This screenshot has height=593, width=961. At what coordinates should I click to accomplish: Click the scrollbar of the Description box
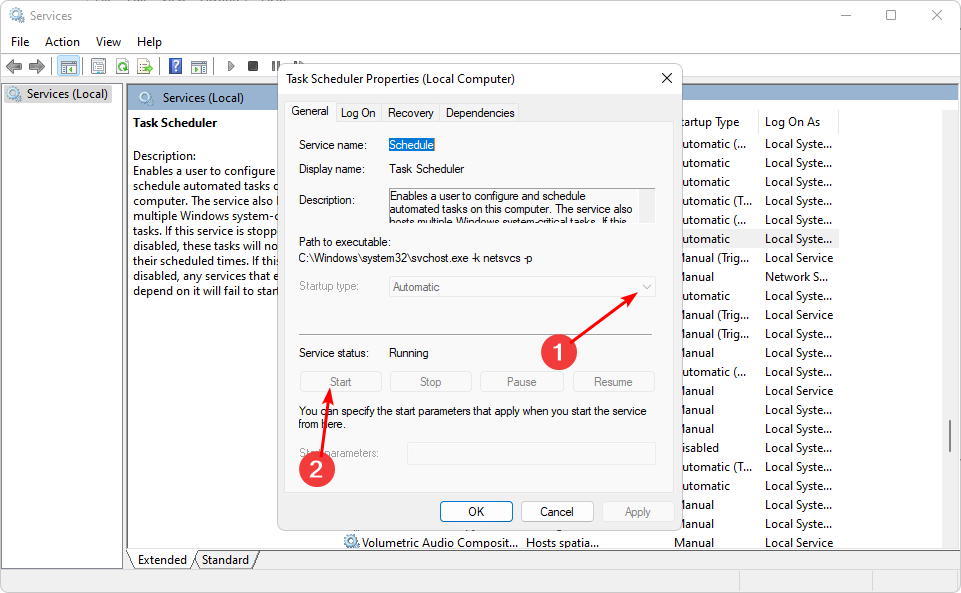[647, 206]
